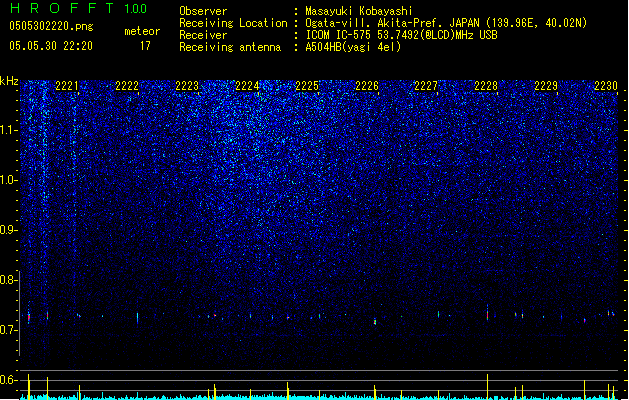This screenshot has width=629, height=400.
Task: Click the 2223 time axis label
Action: tap(187, 86)
